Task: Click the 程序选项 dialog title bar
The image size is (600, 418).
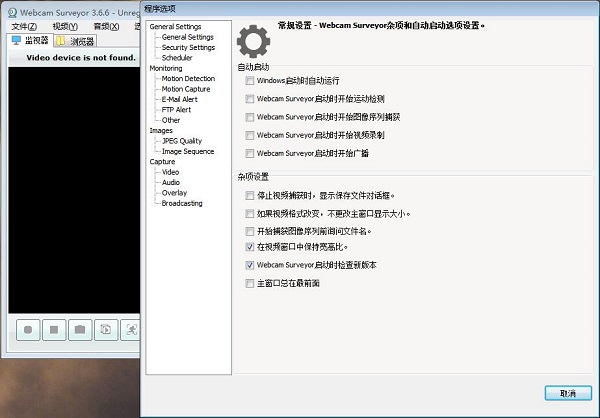Action: click(370, 8)
